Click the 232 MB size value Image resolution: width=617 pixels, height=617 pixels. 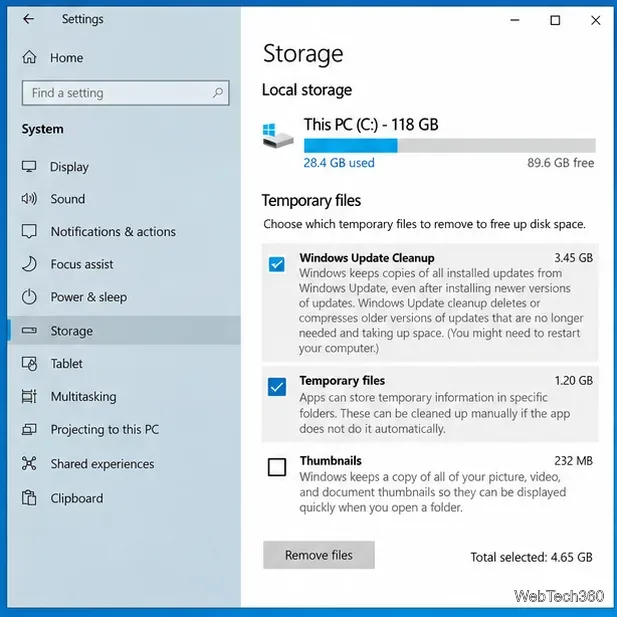(573, 460)
